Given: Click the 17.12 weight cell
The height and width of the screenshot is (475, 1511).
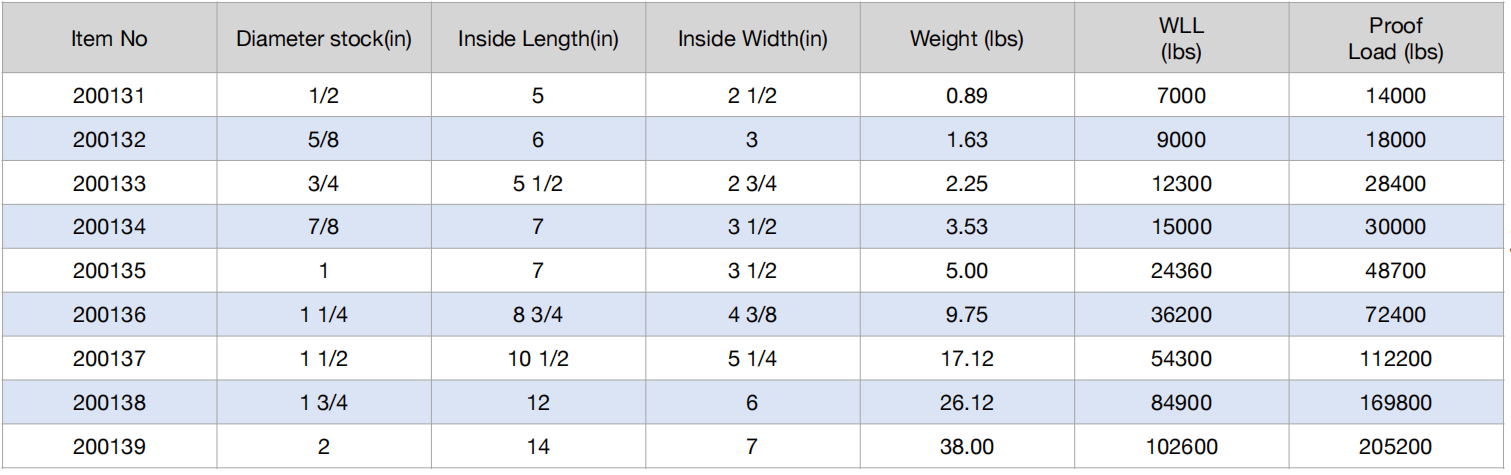Looking at the screenshot, I should (x=967, y=358).
